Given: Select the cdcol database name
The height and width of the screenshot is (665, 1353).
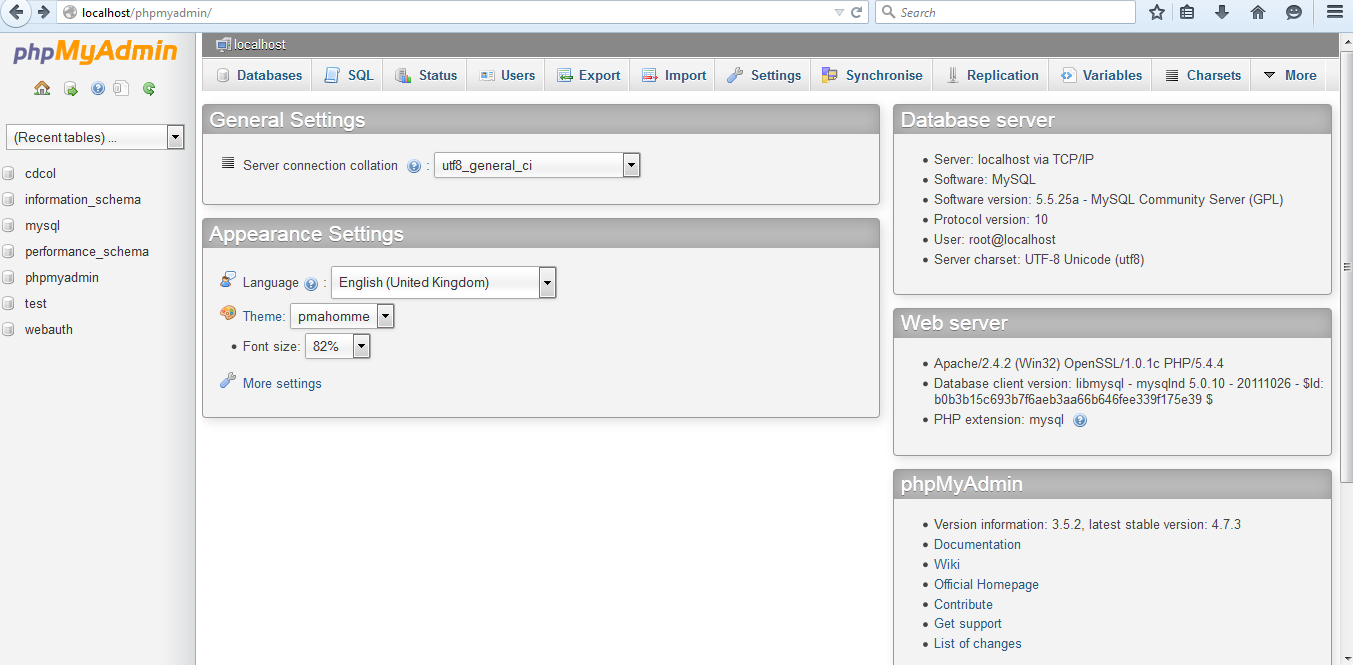Looking at the screenshot, I should 40,173.
